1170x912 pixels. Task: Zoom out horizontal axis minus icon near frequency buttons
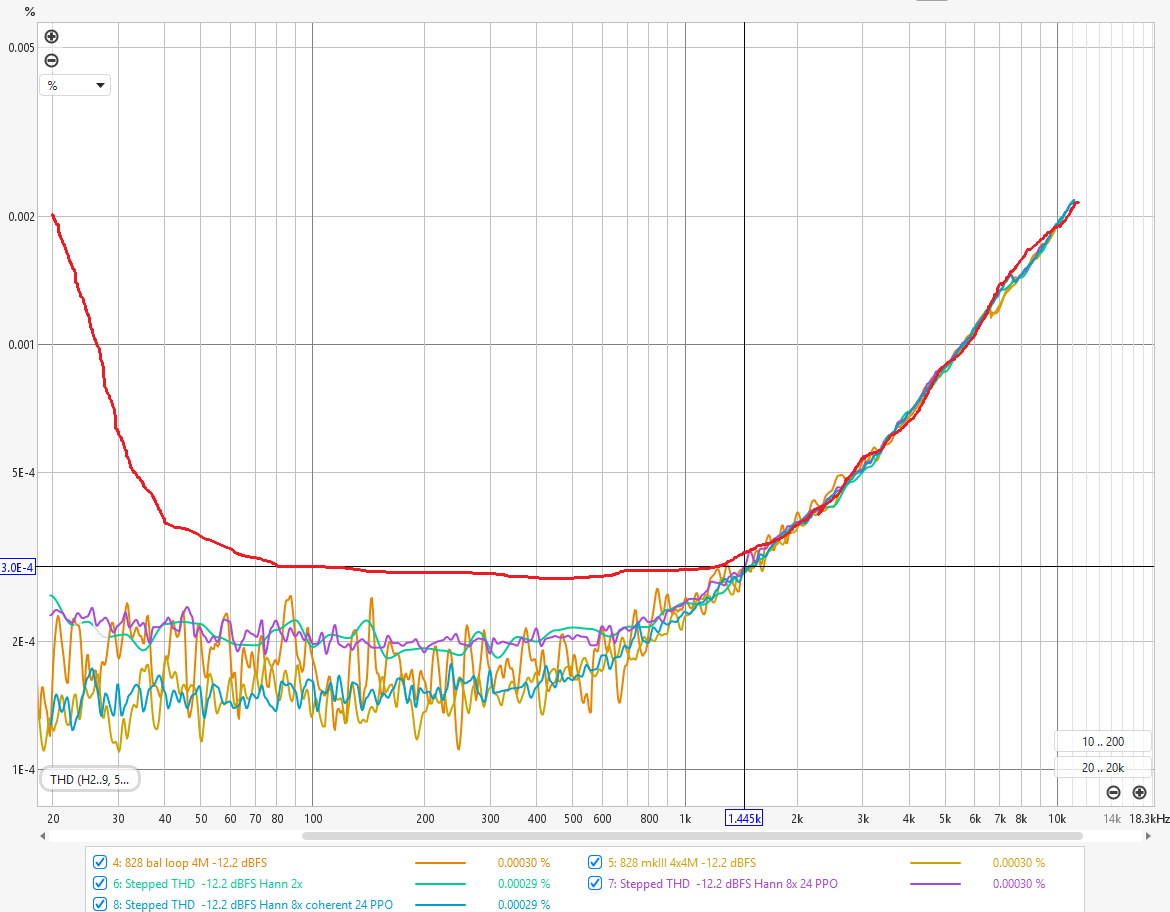(1113, 793)
